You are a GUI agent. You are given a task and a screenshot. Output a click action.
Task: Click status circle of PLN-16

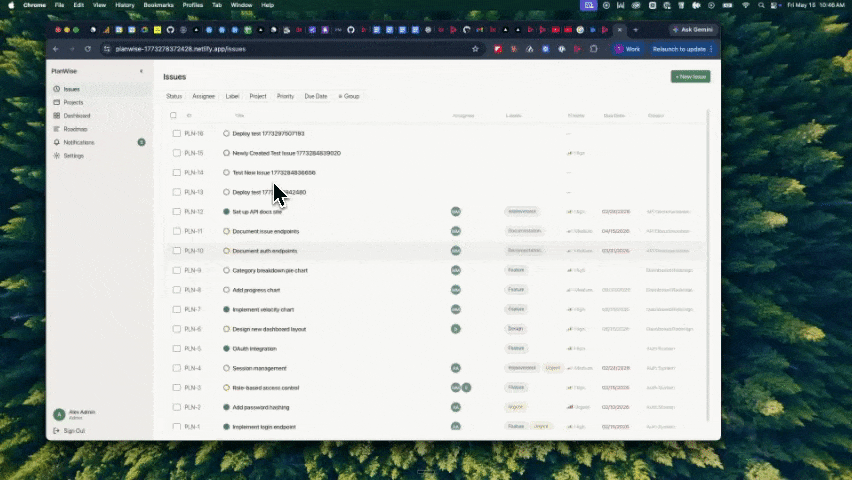[227, 133]
